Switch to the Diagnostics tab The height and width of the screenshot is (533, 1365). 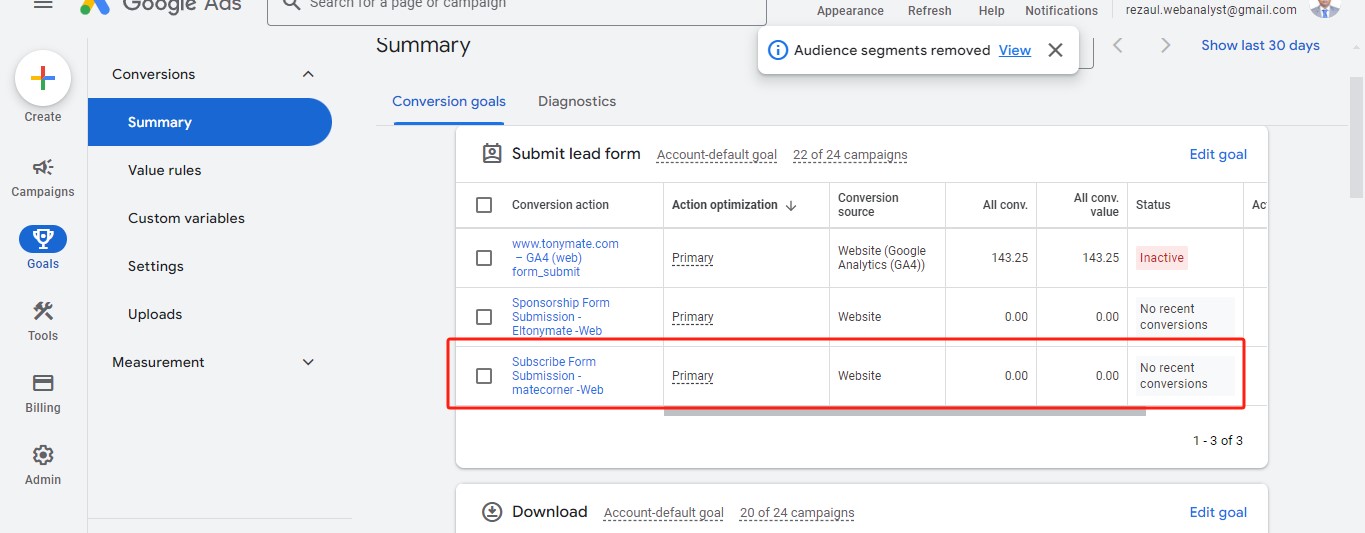coord(577,101)
